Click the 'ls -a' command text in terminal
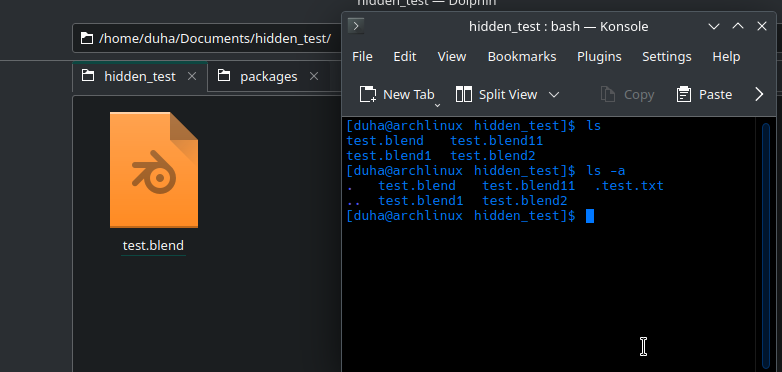This screenshot has width=782, height=372. (x=606, y=171)
